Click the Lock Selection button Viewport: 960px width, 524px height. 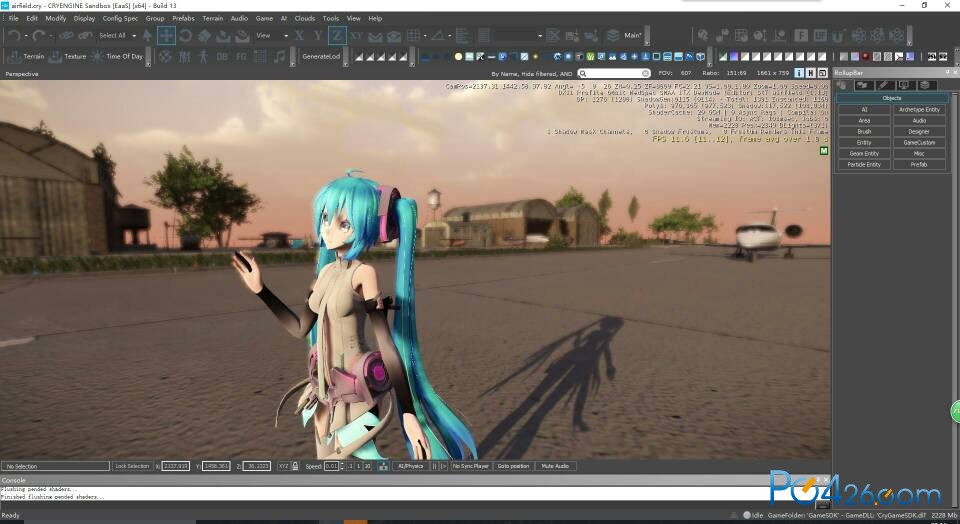click(x=132, y=466)
